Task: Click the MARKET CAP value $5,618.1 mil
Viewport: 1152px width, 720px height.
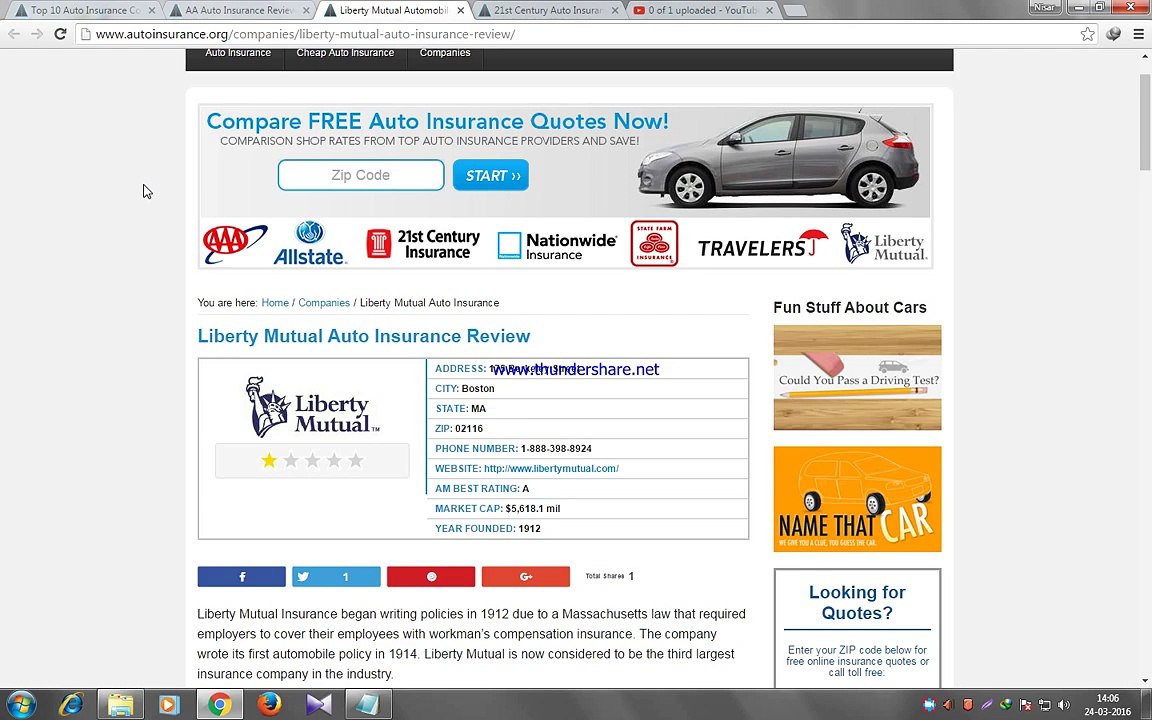Action: point(533,508)
